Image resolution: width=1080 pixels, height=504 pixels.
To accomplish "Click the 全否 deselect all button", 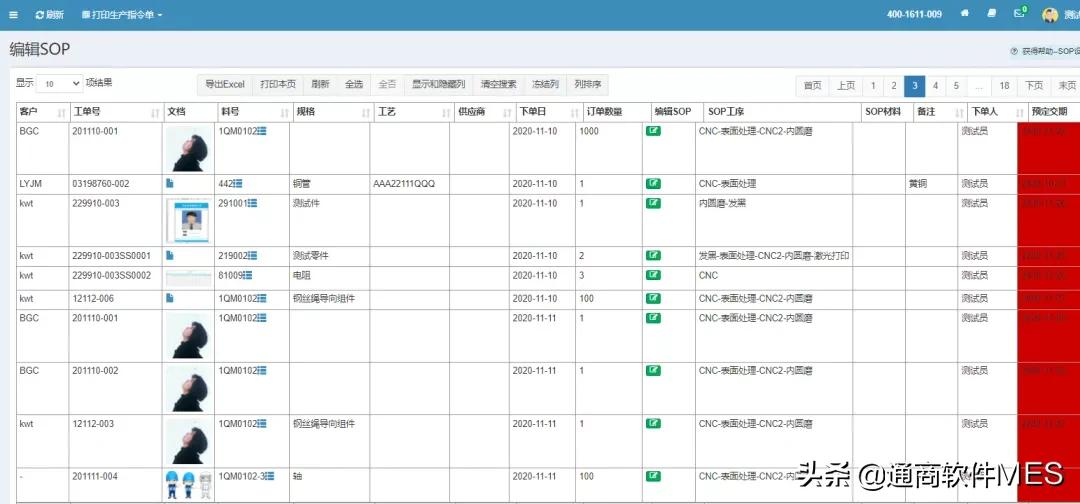I will pyautogui.click(x=388, y=85).
